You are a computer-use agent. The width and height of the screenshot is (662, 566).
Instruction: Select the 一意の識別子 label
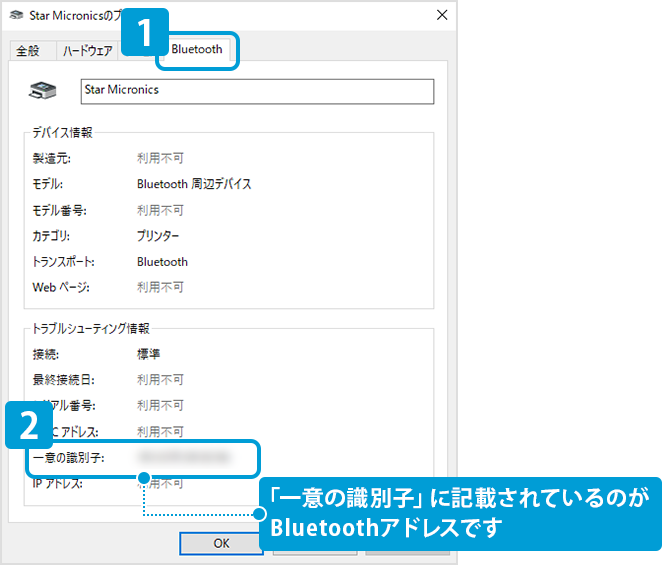68,458
